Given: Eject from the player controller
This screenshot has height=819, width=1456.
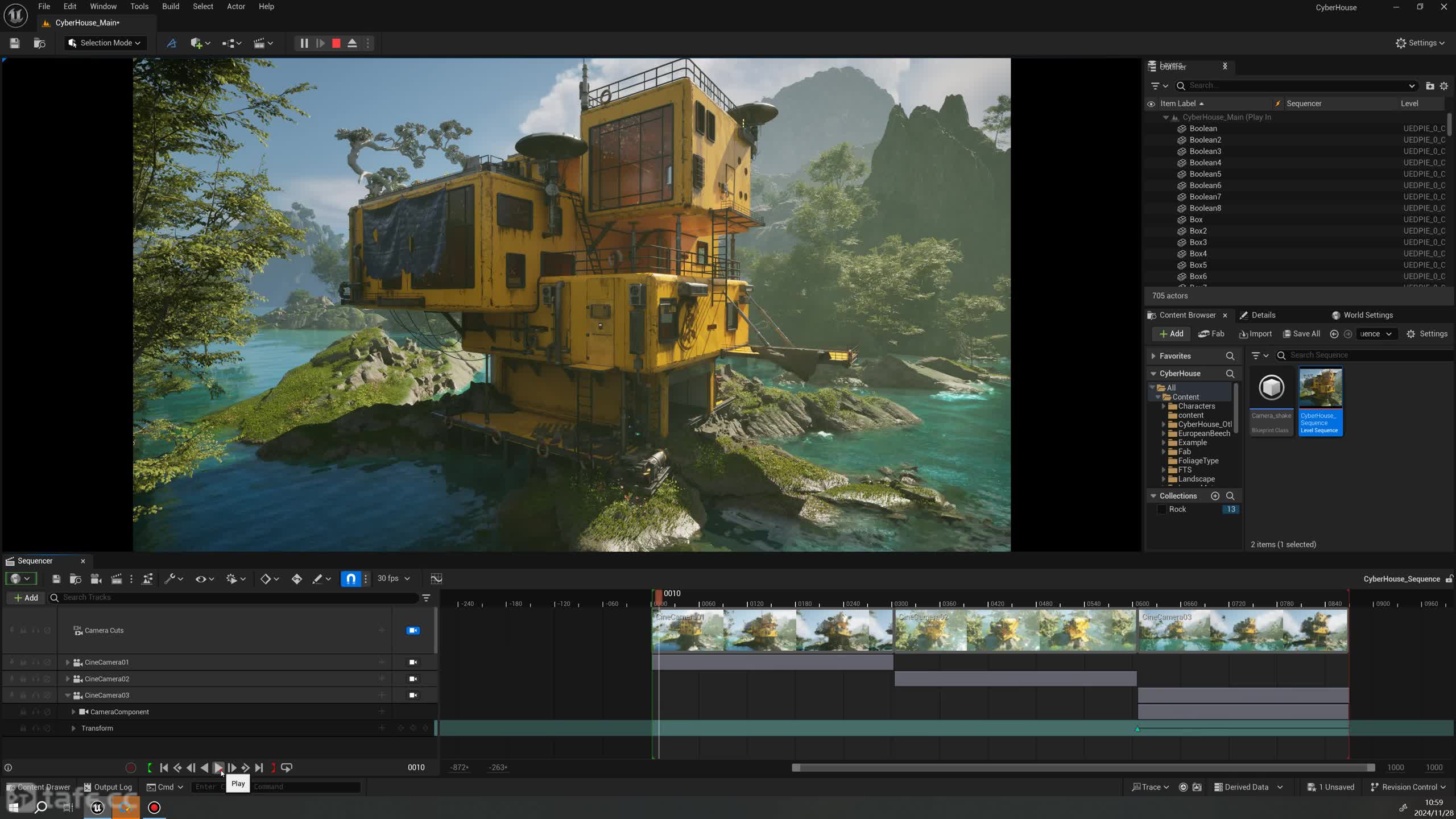Looking at the screenshot, I should [352, 43].
